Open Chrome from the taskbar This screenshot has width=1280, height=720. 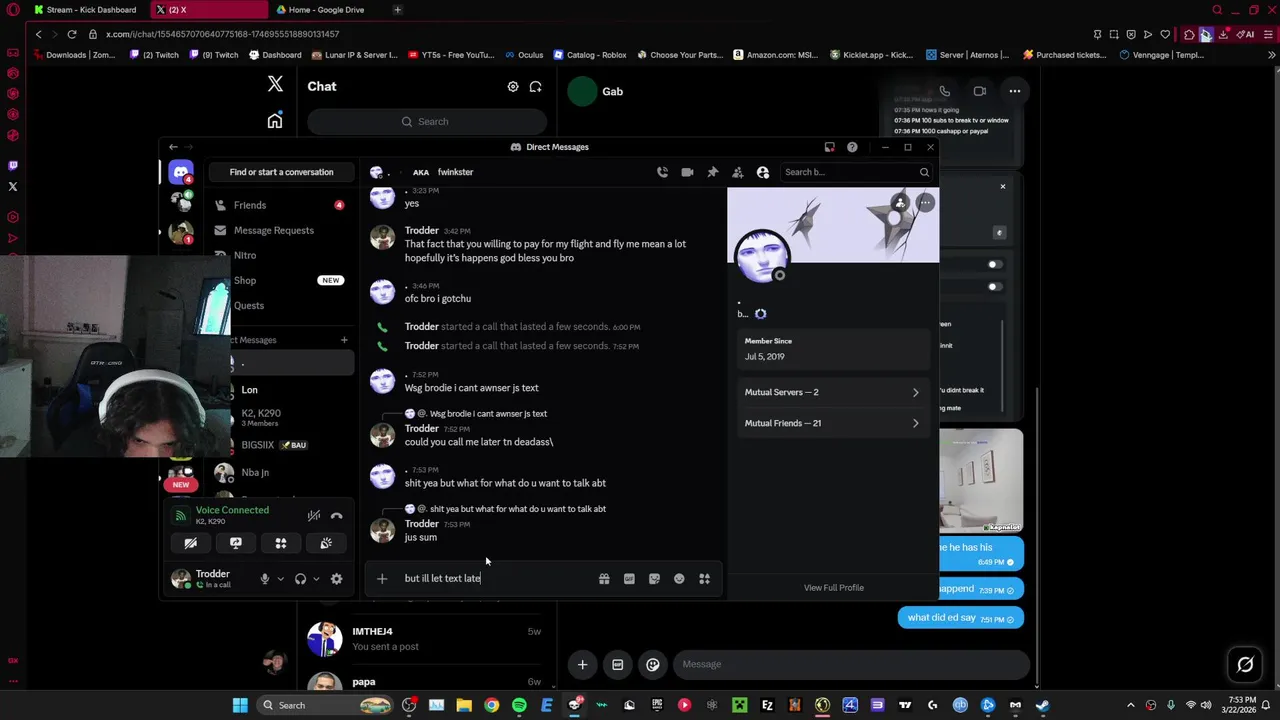point(491,705)
